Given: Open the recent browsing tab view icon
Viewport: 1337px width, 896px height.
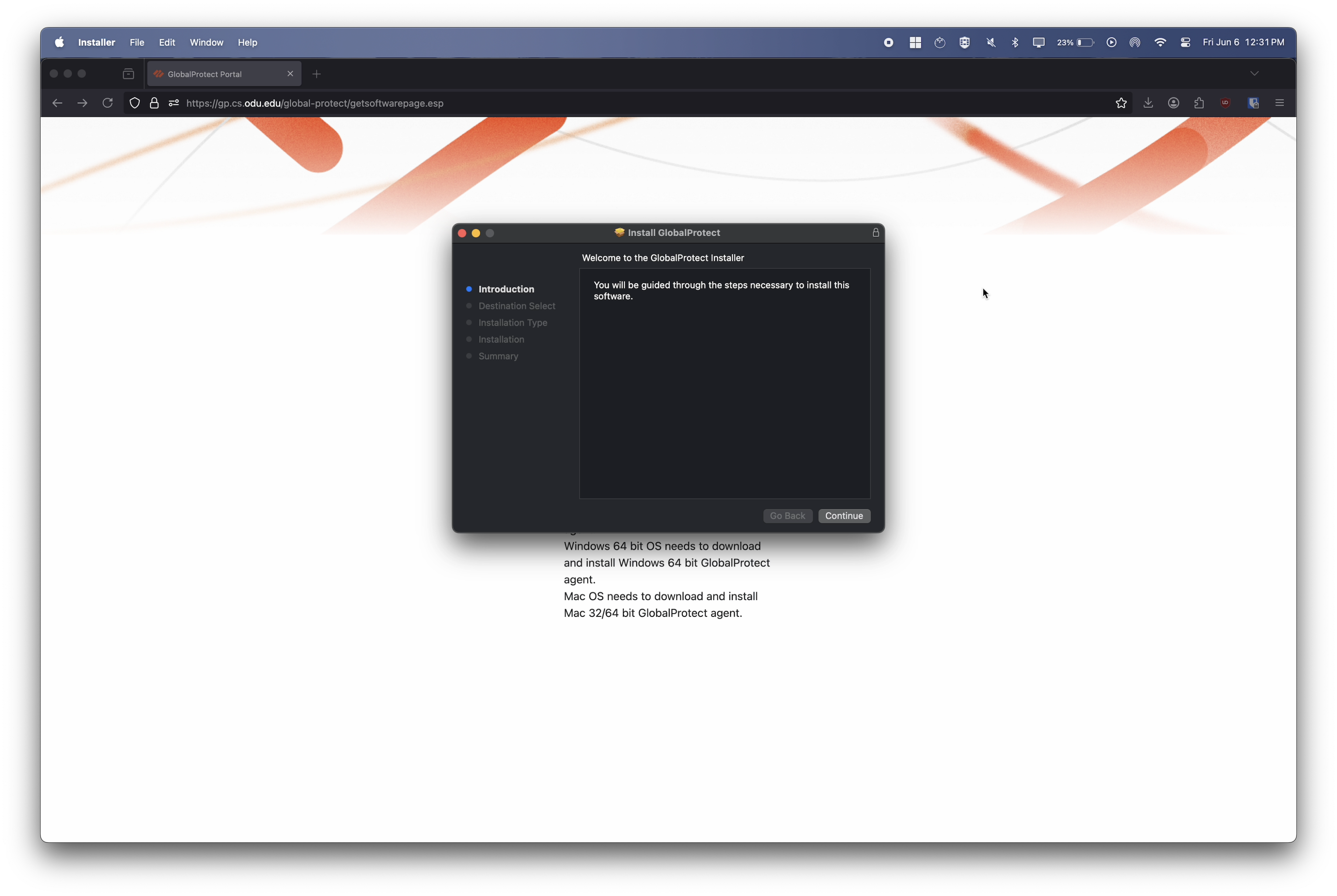Looking at the screenshot, I should click(x=129, y=74).
